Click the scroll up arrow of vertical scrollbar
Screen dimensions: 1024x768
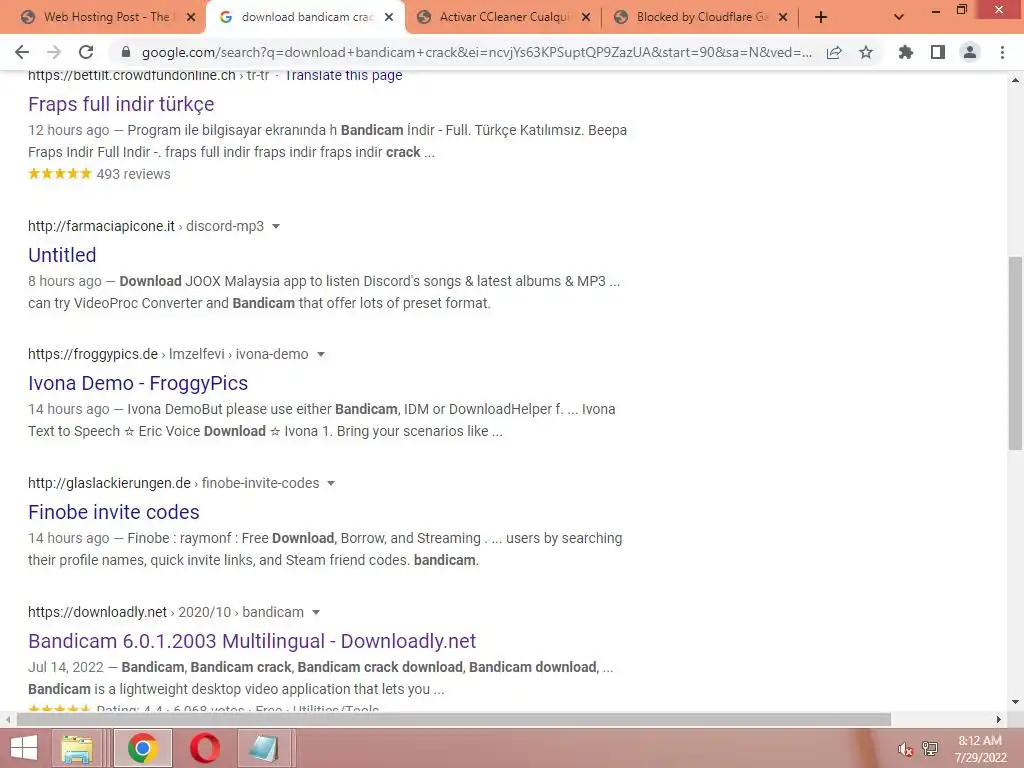[x=1015, y=80]
